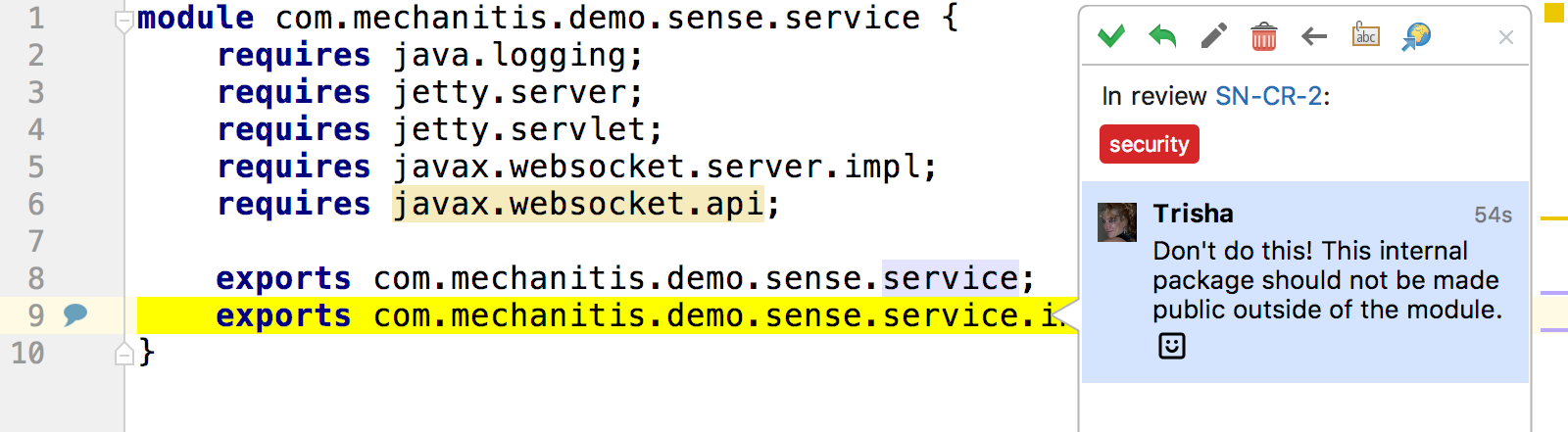This screenshot has width=1568, height=432.
Task: Open comment in browser via globe icon
Action: coord(1416,37)
